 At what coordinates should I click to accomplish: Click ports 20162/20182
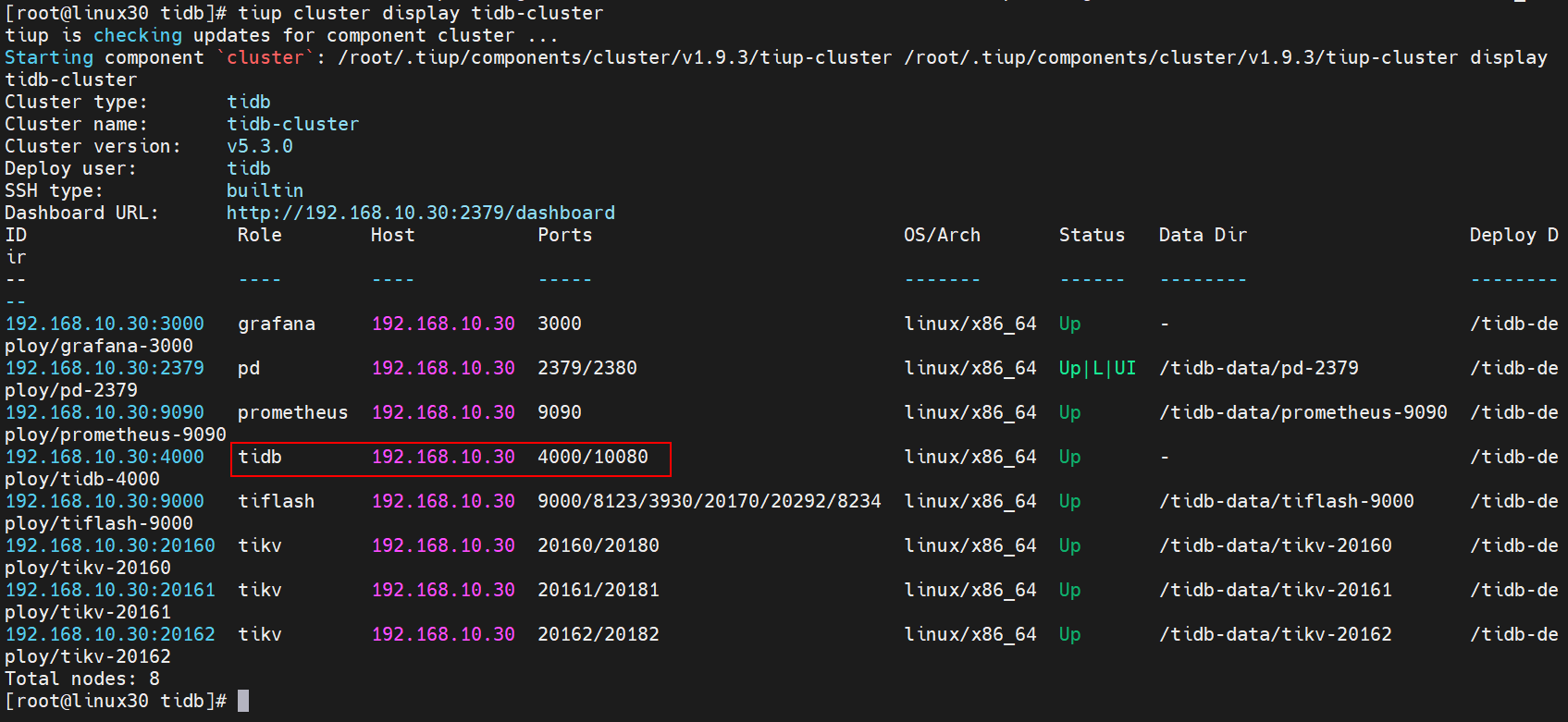coord(599,634)
